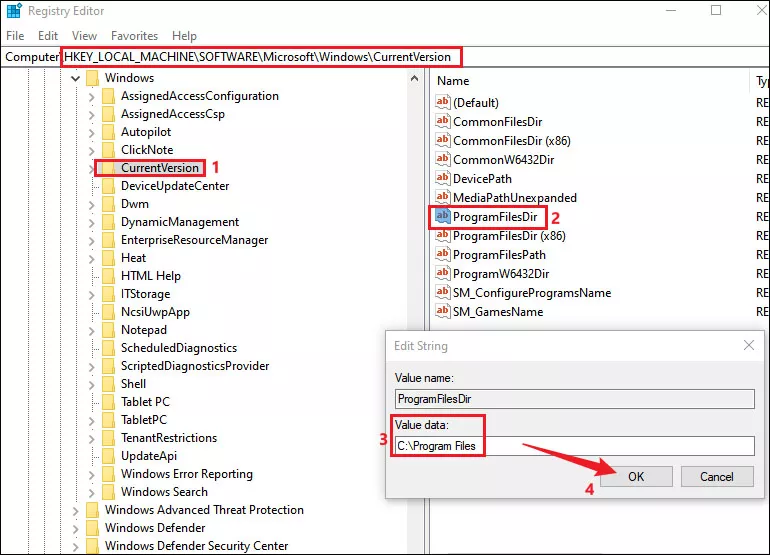The height and width of the screenshot is (555, 770).
Task: Click the ProgramW6432Dir value icon
Action: pos(442,274)
